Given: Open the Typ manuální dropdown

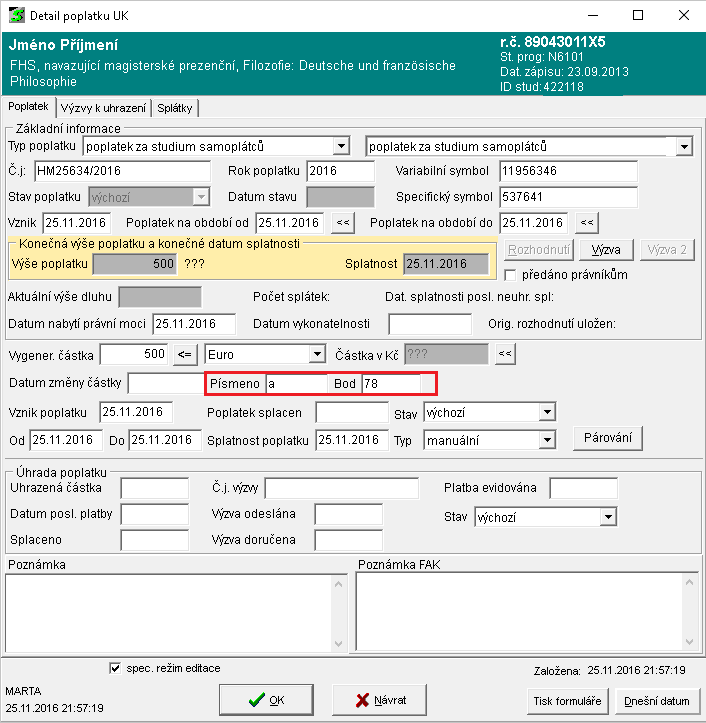Looking at the screenshot, I should click(x=546, y=440).
